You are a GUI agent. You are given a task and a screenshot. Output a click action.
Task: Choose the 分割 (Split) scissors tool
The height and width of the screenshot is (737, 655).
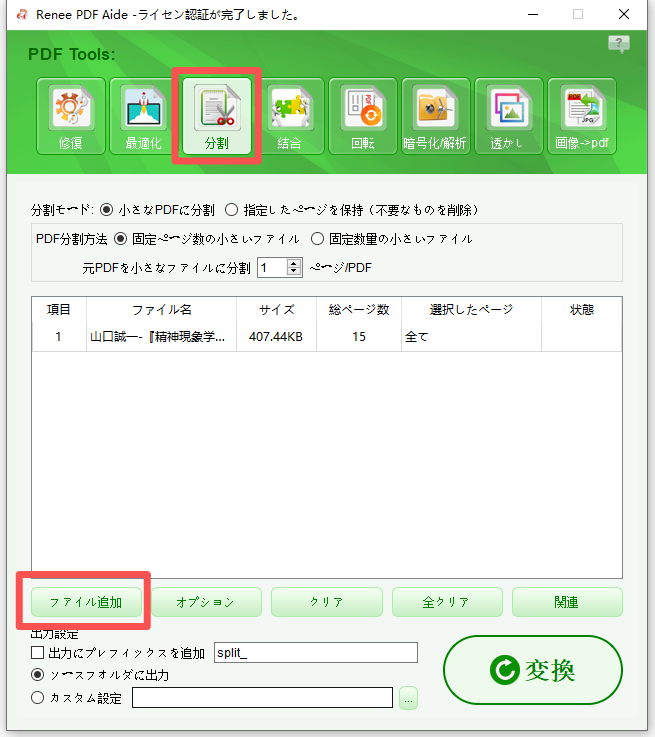pos(217,116)
